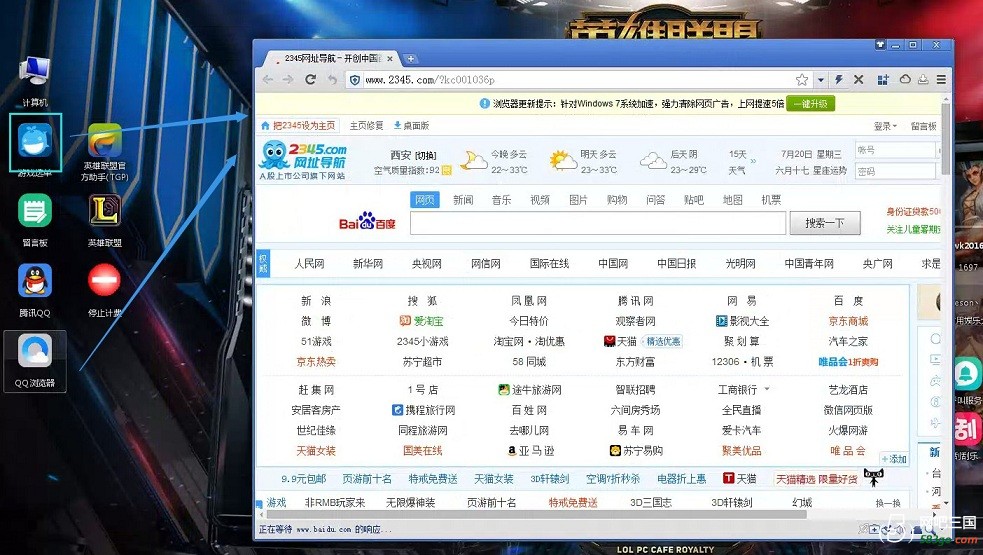
Task: Click tonight's cloudy moon weather icon
Action: 473,161
